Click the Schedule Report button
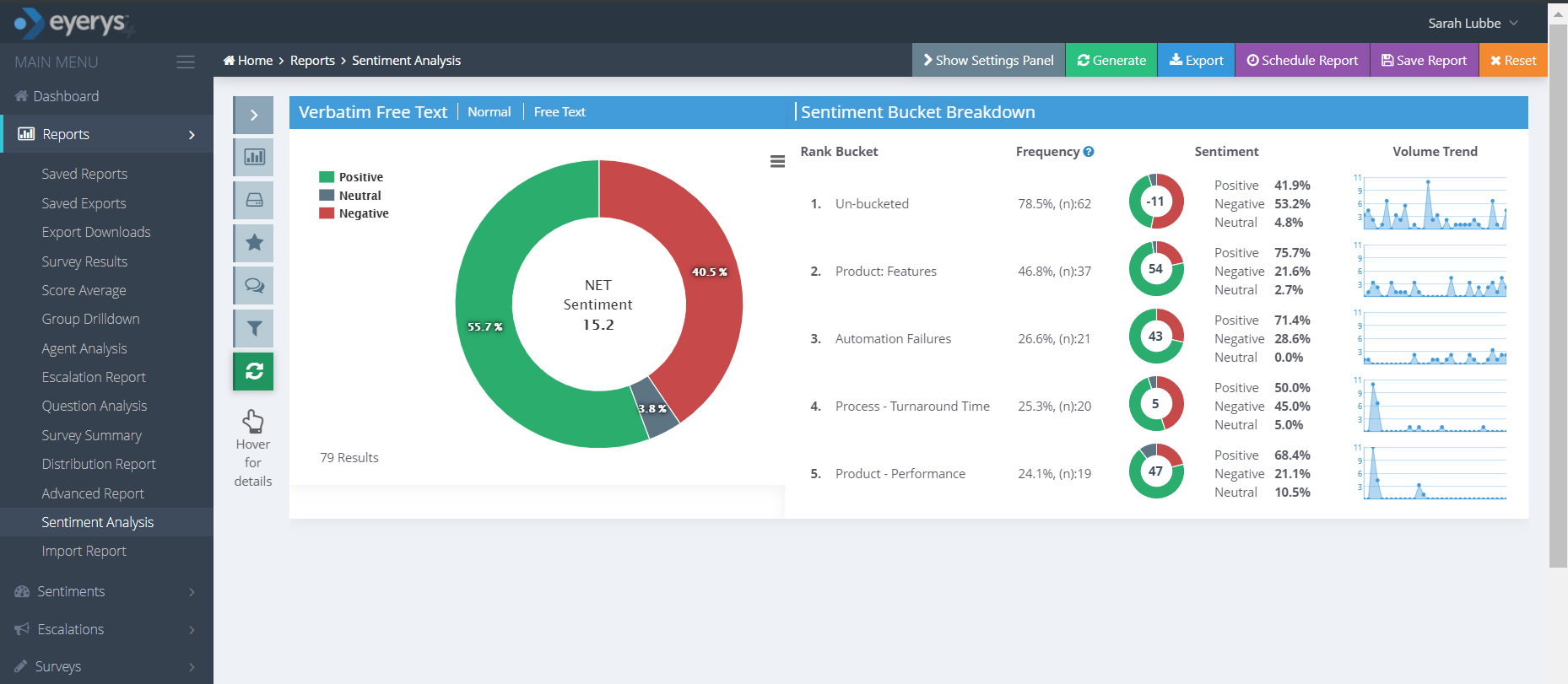Screen dimensions: 1568x684 pos(1302,61)
